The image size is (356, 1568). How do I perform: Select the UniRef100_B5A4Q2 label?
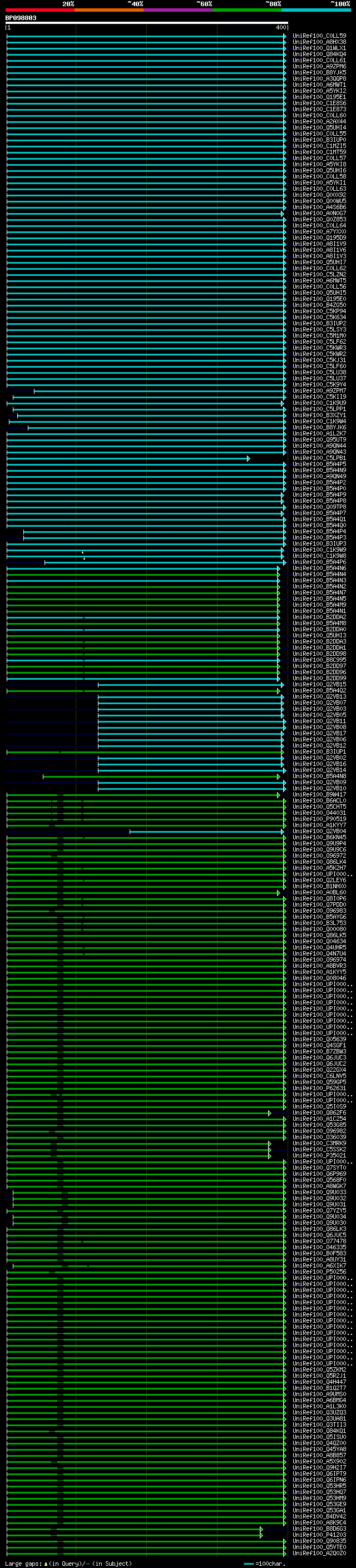tap(319, 691)
